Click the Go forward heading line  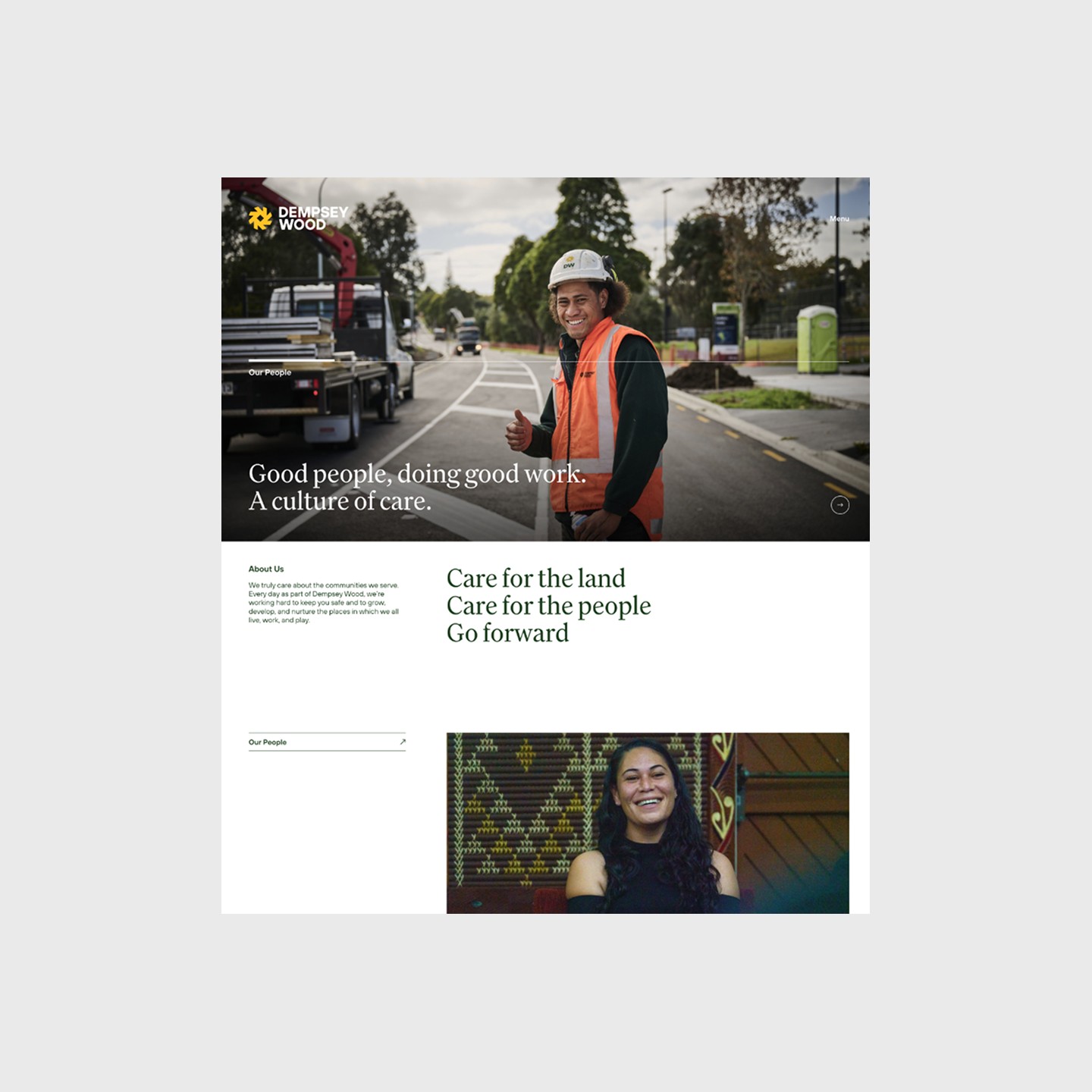[507, 633]
